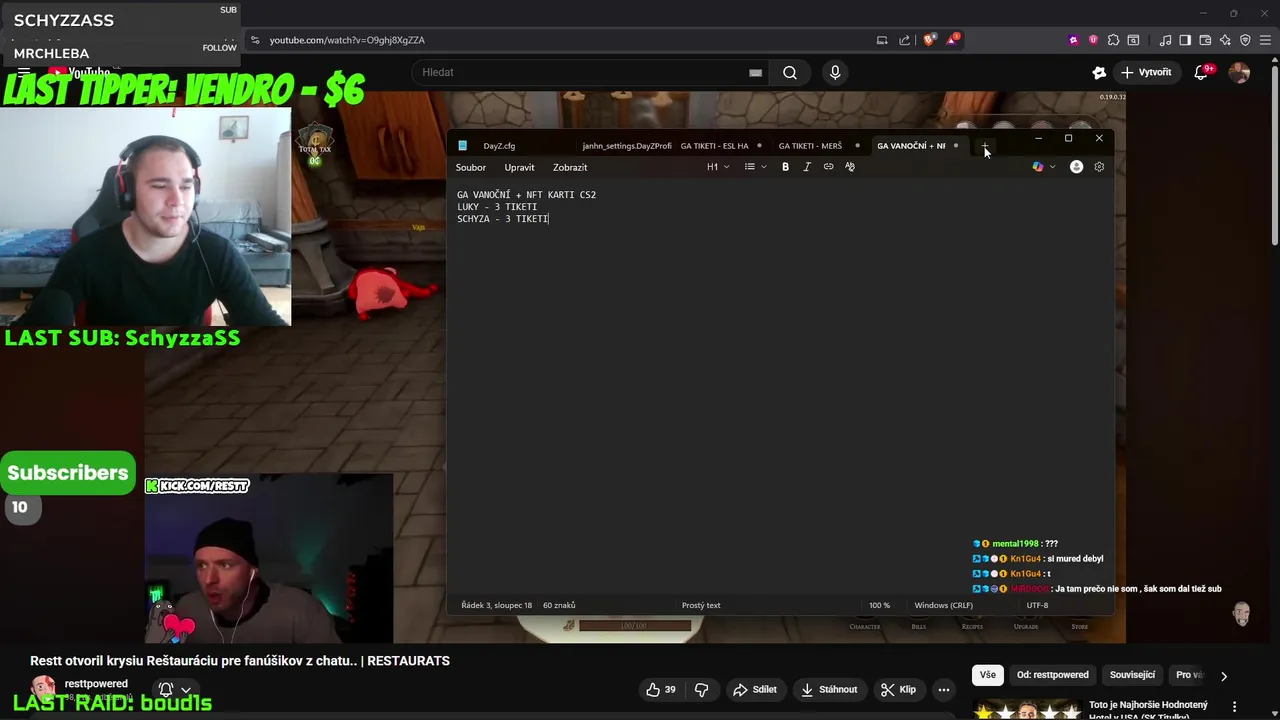
Task: Click the Vytvořit create button
Action: click(1146, 72)
